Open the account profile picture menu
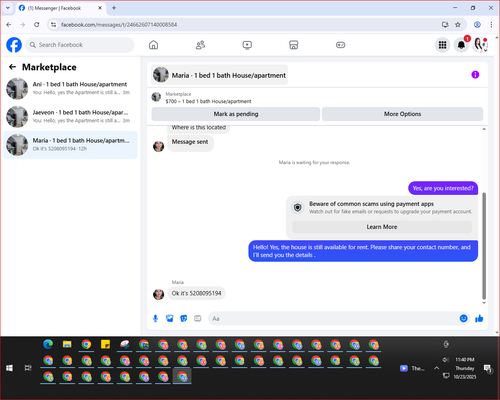This screenshot has width=500, height=400. click(x=480, y=45)
